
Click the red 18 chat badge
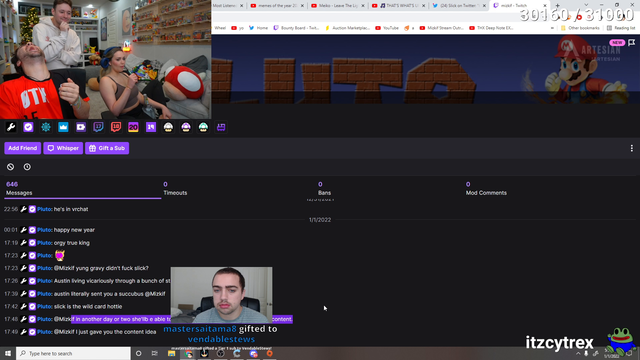click(116, 127)
